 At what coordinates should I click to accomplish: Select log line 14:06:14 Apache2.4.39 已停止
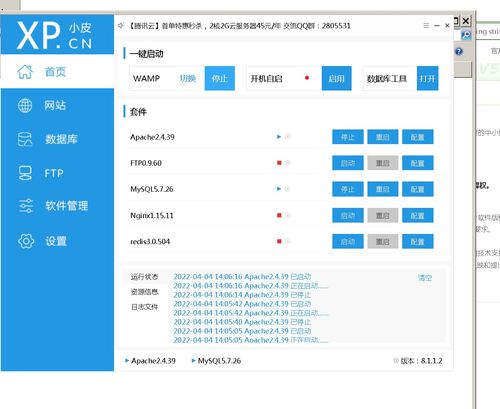(242, 295)
